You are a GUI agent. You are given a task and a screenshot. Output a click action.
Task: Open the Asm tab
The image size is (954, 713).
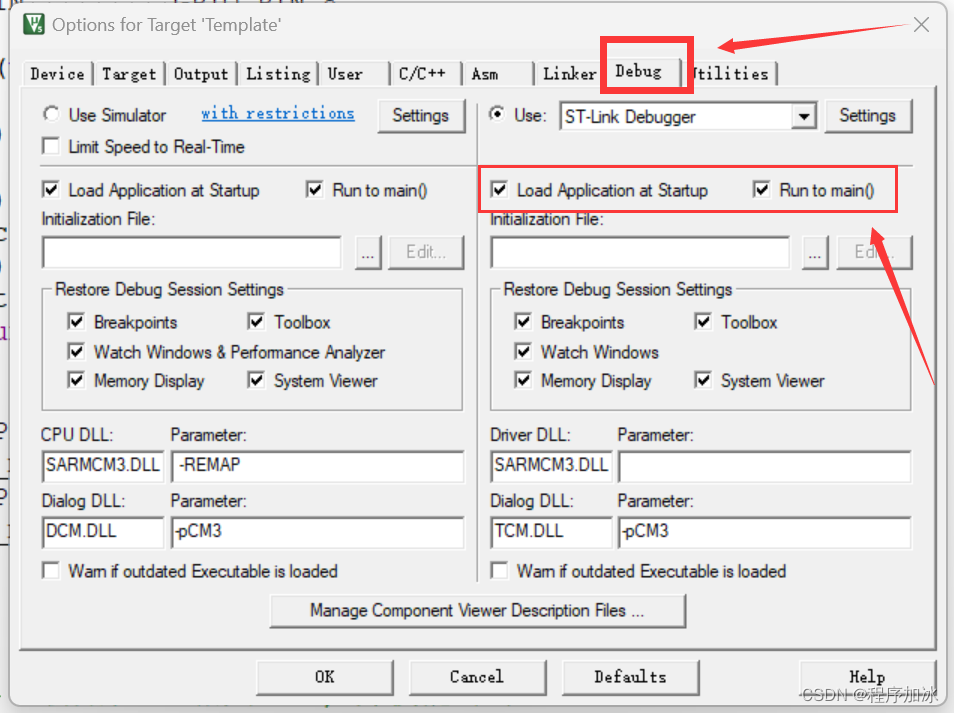pos(485,74)
